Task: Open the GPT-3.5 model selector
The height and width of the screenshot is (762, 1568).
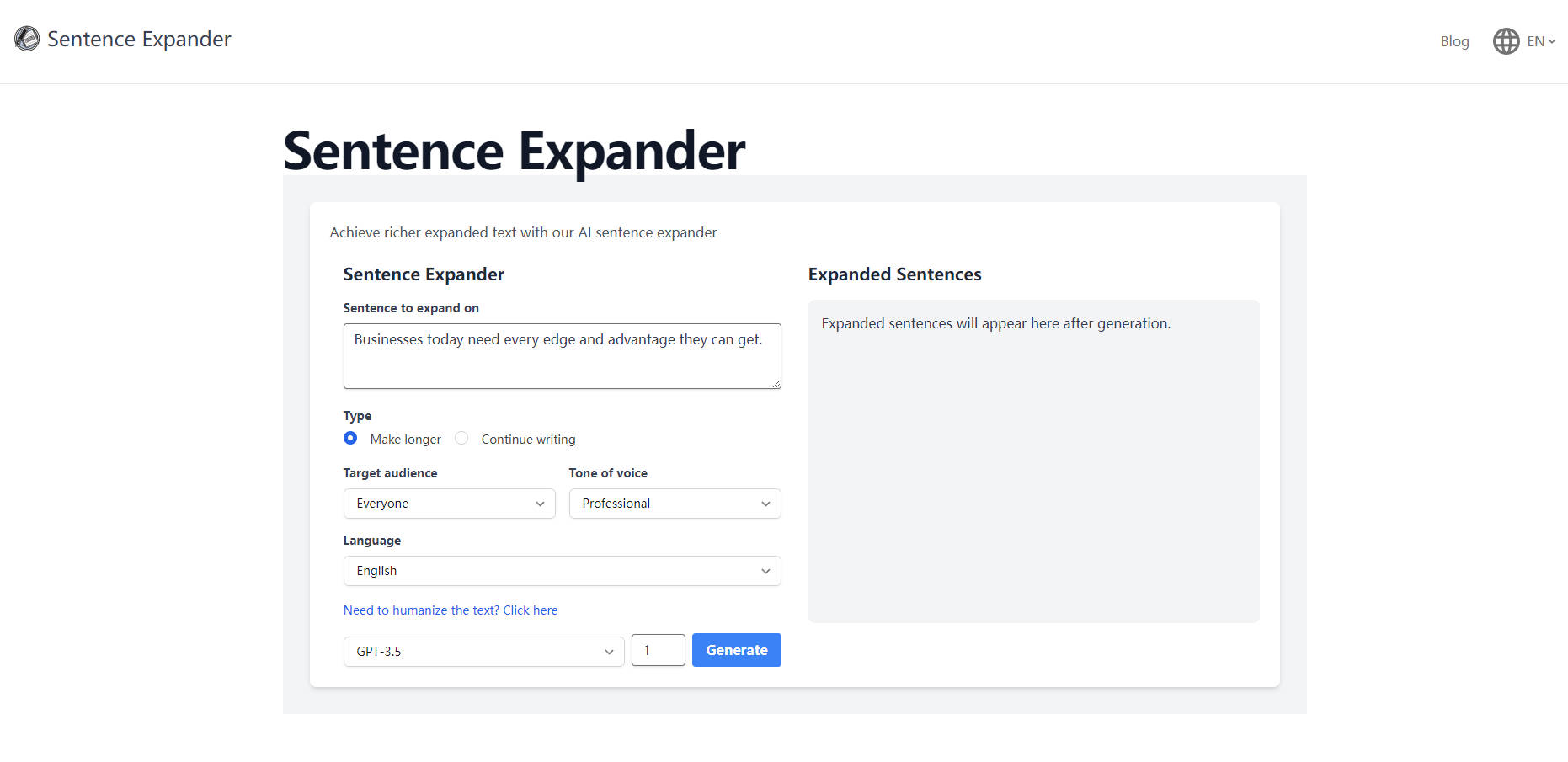Action: click(483, 651)
